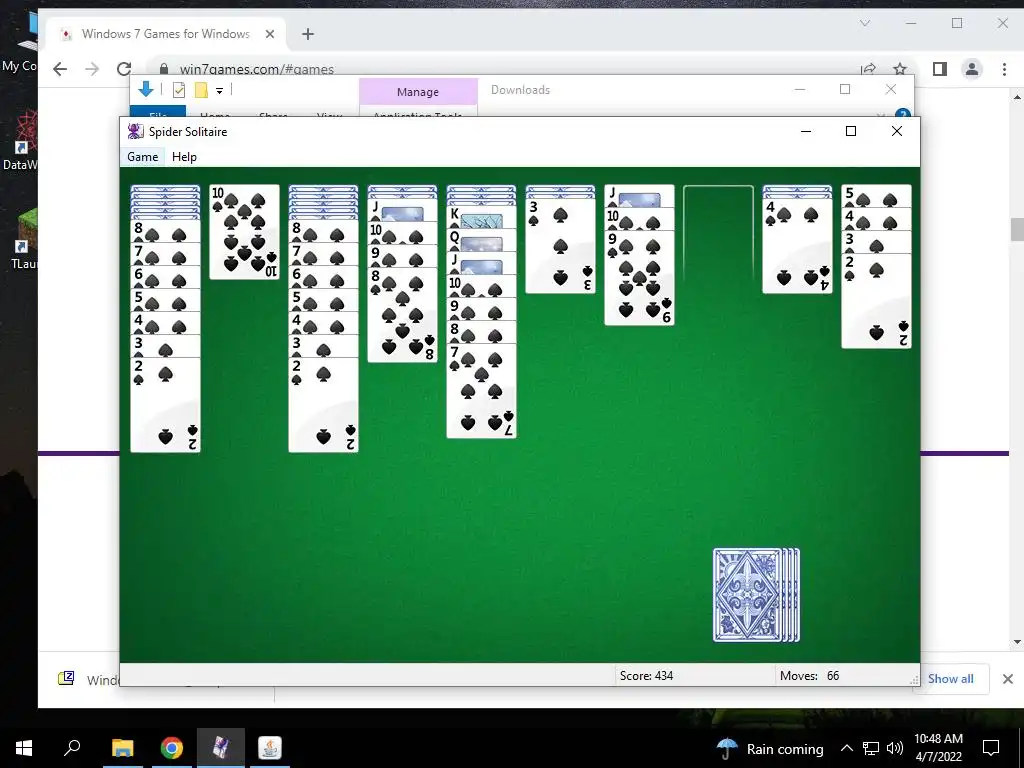
Task: Click the Chrome forward arrow
Action: coord(92,69)
